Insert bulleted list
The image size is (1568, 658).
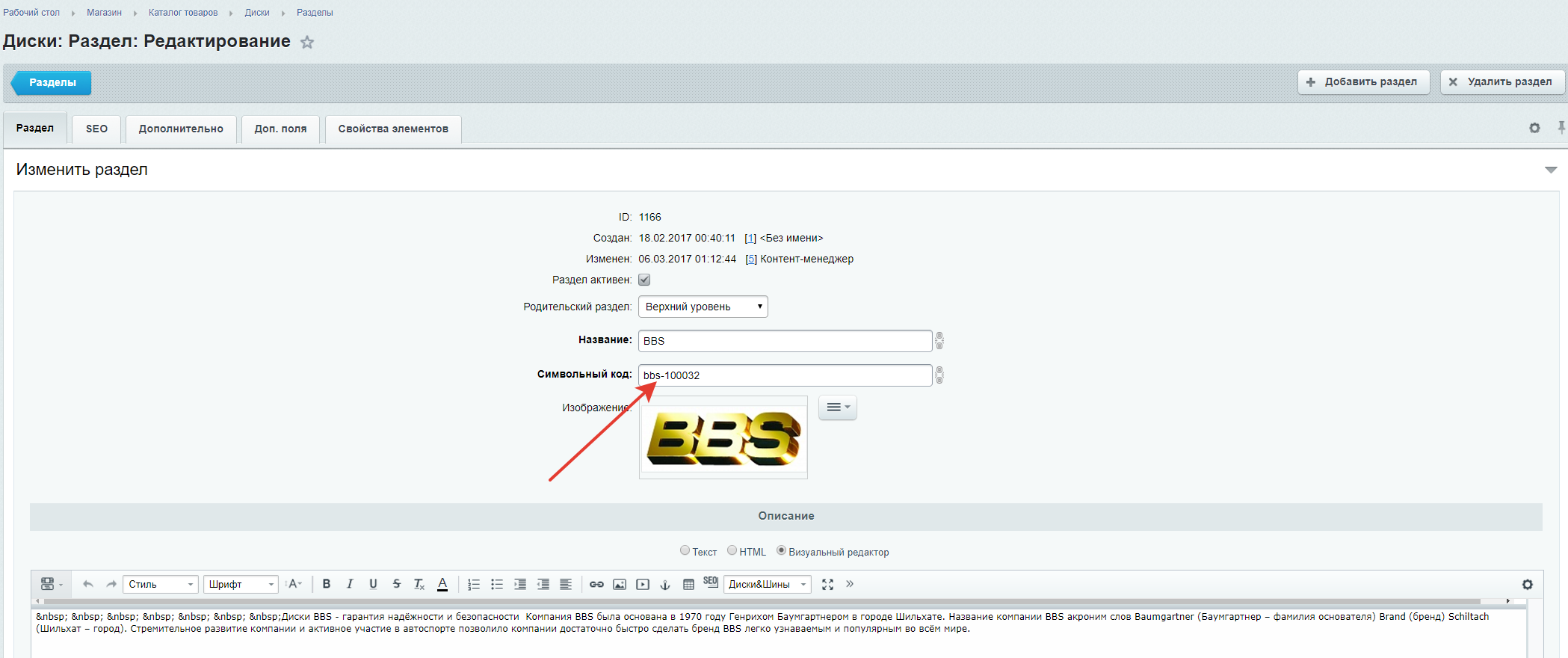(497, 584)
